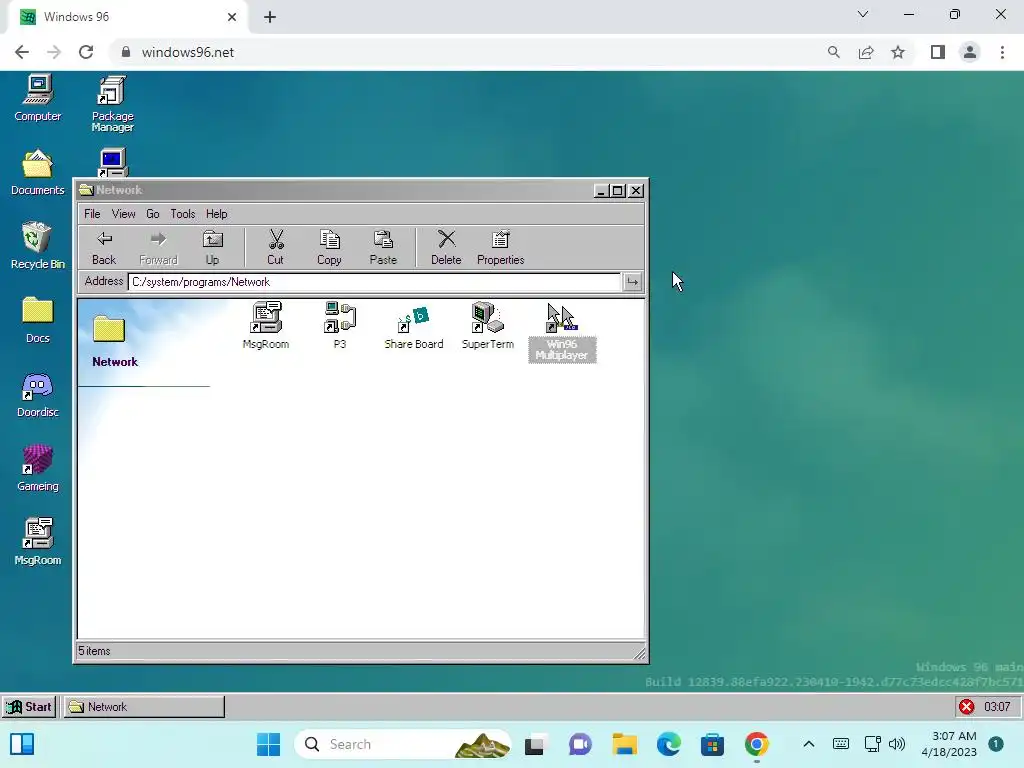Viewport: 1024px width, 768px height.
Task: Maximize the Network window
Action: tap(618, 191)
